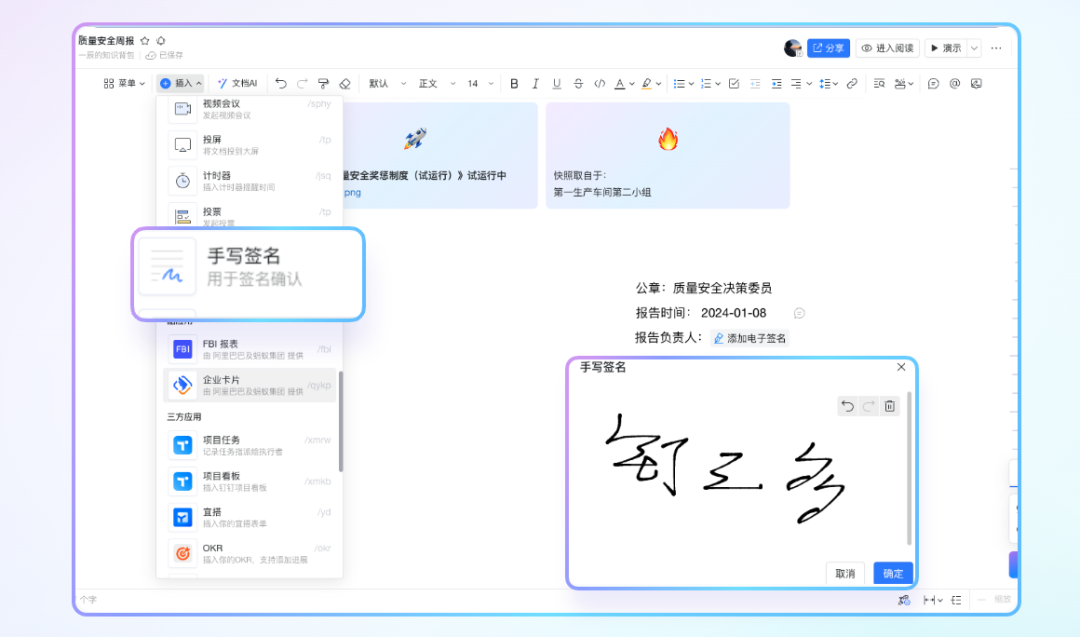Star the 质量安全周报 document
Viewport: 1080px width, 637px height.
point(145,41)
